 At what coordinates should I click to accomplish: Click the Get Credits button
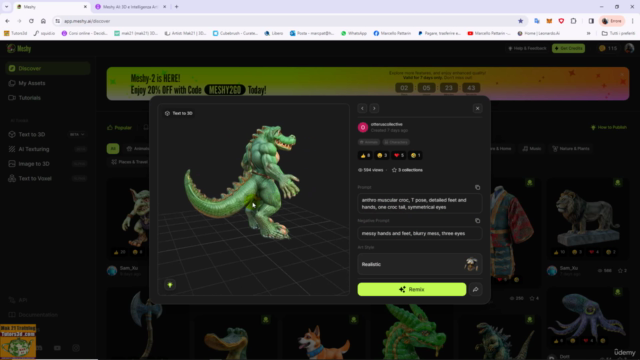pos(568,48)
